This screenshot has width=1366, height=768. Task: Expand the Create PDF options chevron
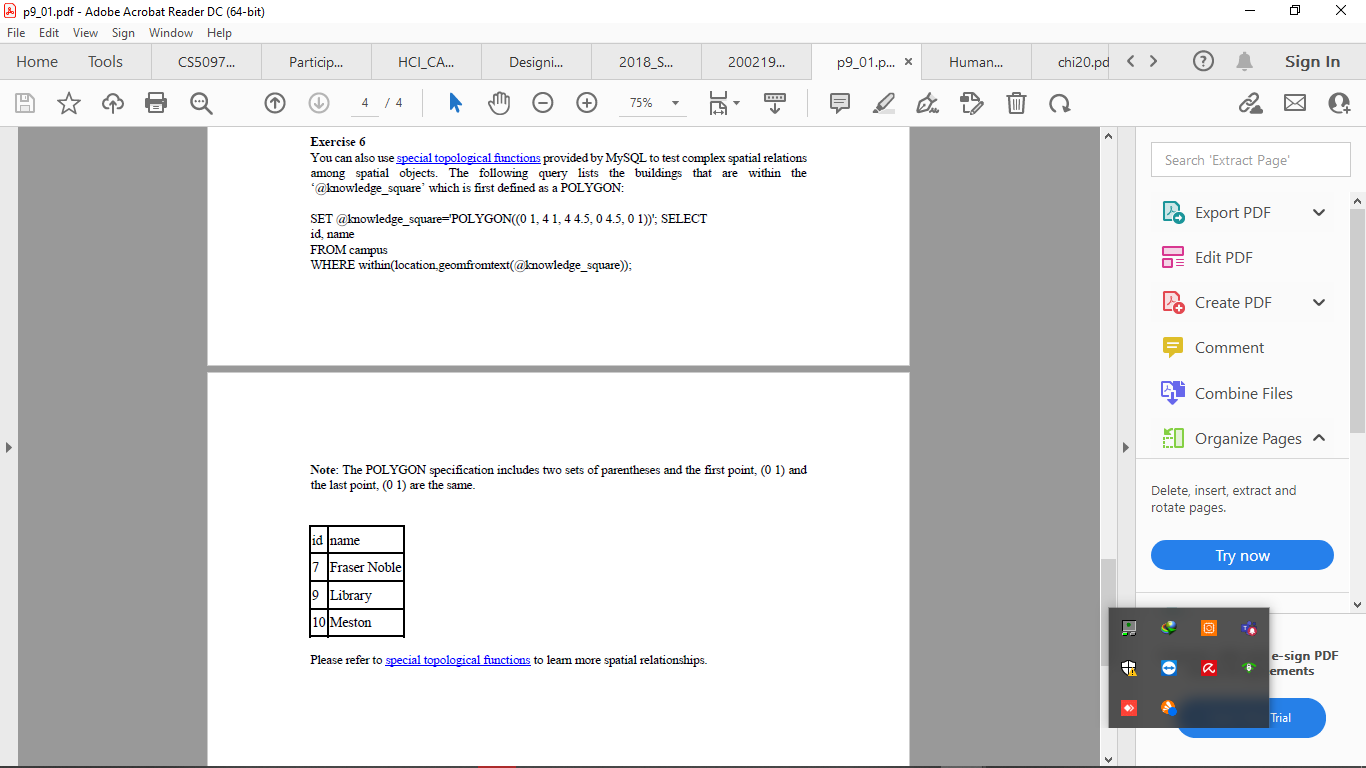(x=1319, y=302)
